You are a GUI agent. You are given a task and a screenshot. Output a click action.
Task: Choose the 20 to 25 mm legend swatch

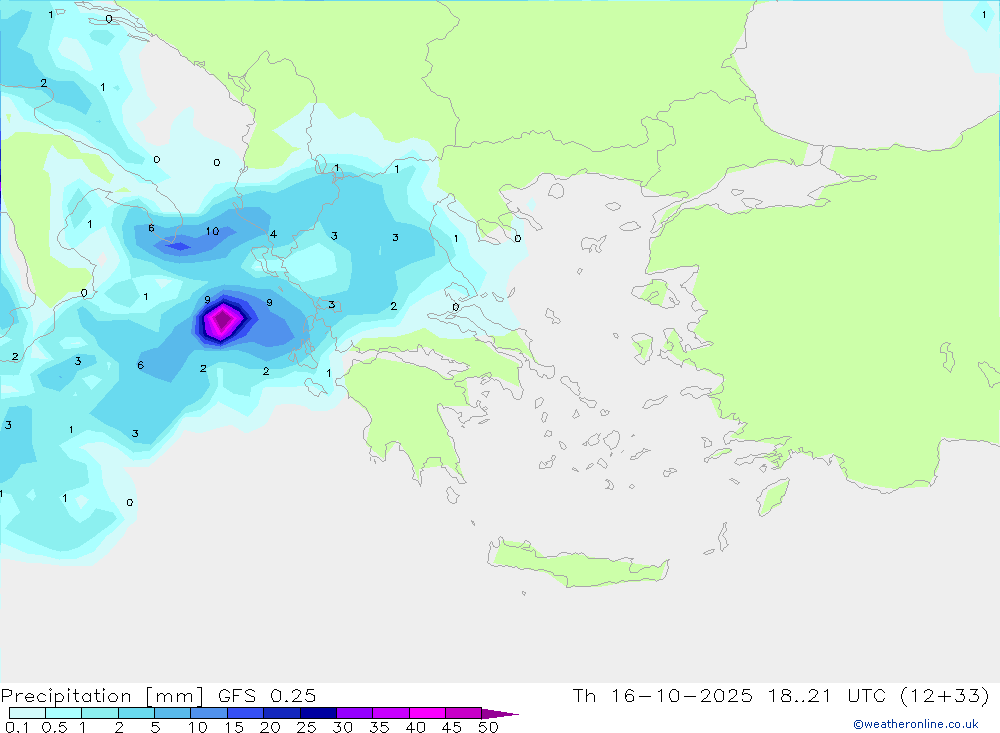pyautogui.click(x=282, y=713)
